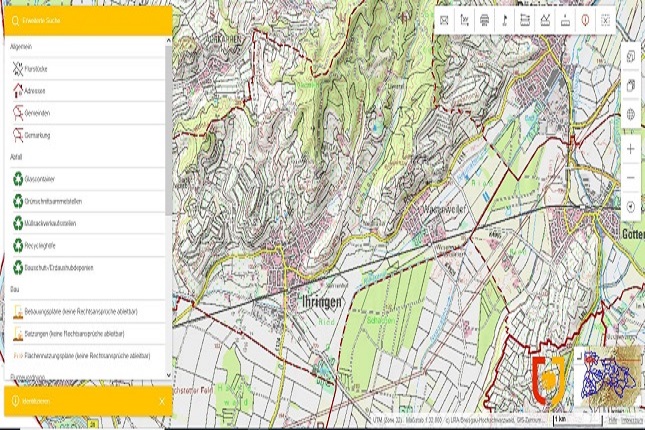Click the search panel scrollbar down arrow
This screenshot has width=645, height=430.
point(169,376)
